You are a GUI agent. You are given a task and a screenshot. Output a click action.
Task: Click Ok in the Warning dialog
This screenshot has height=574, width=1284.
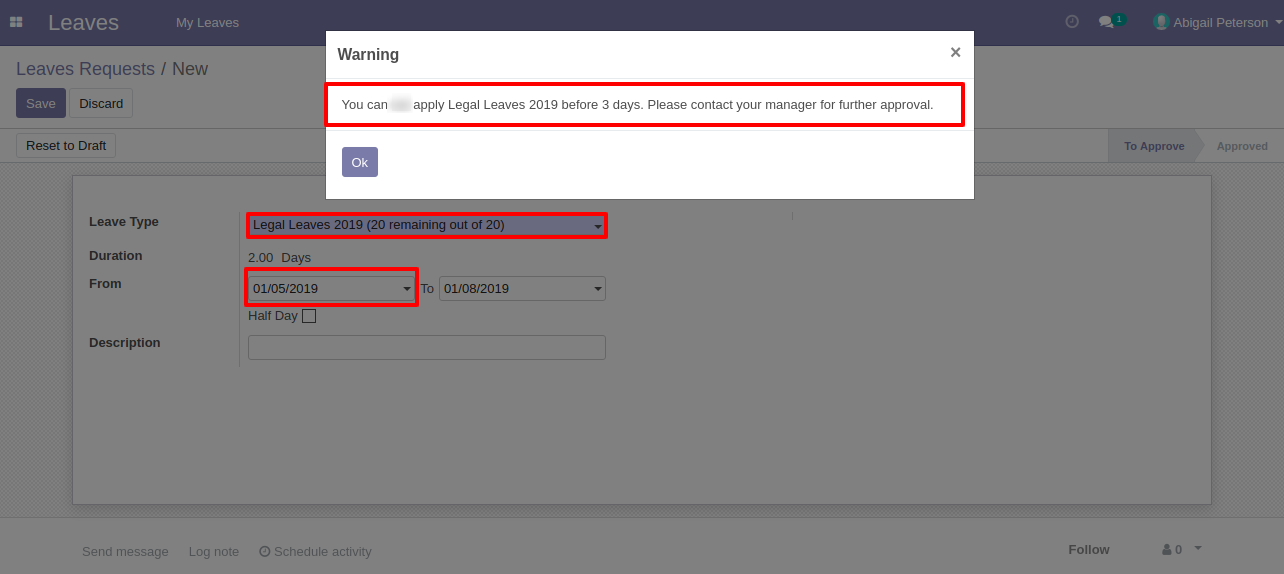360,162
